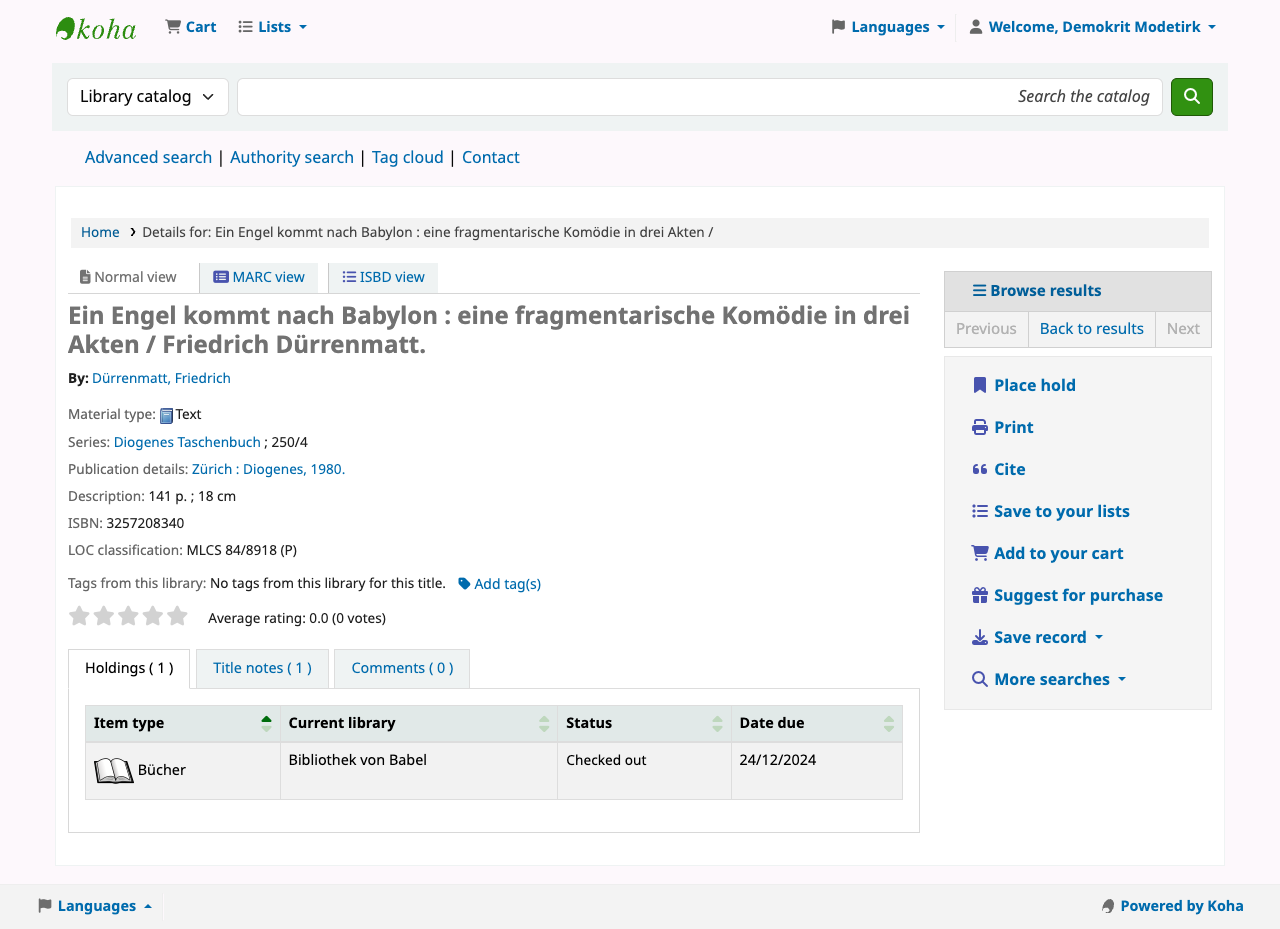Expand the Save record dropdown
Image resolution: width=1280 pixels, height=929 pixels.
(x=1038, y=638)
